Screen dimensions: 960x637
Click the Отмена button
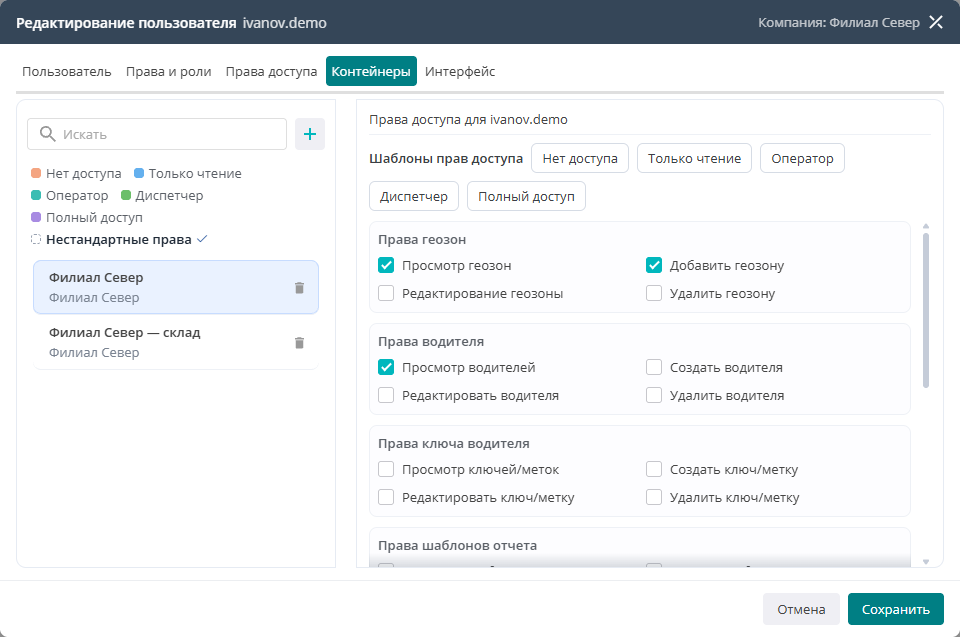click(801, 609)
